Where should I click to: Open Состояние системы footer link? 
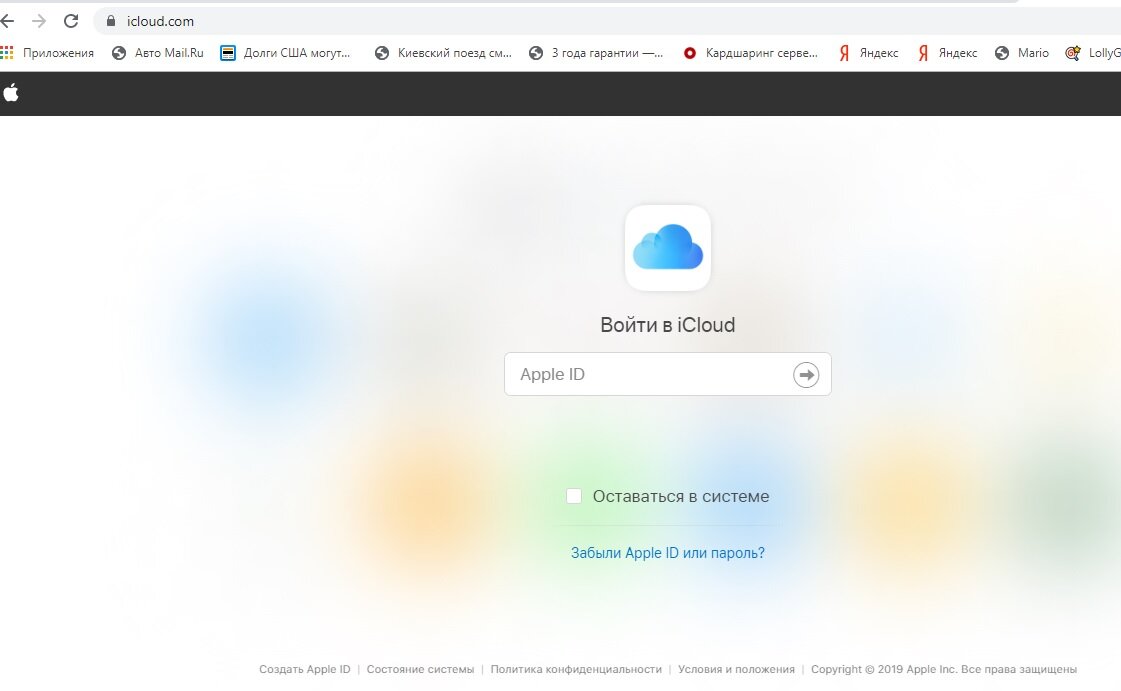pos(420,670)
